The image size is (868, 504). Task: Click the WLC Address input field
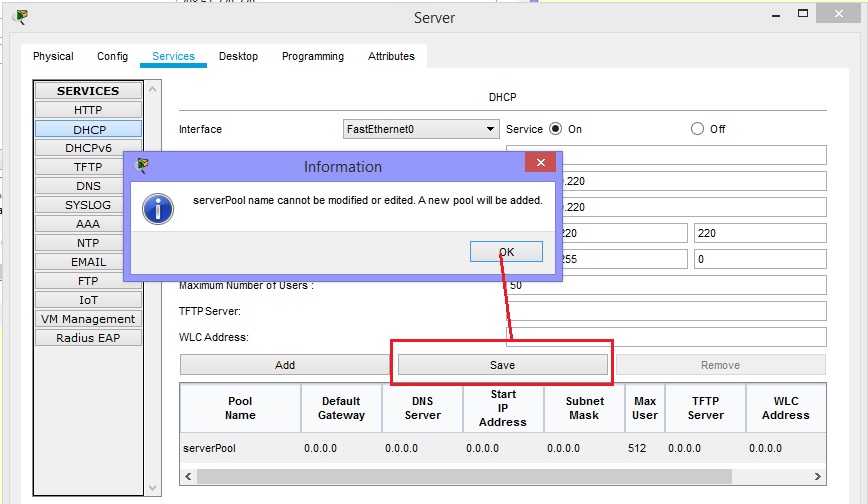(x=666, y=337)
